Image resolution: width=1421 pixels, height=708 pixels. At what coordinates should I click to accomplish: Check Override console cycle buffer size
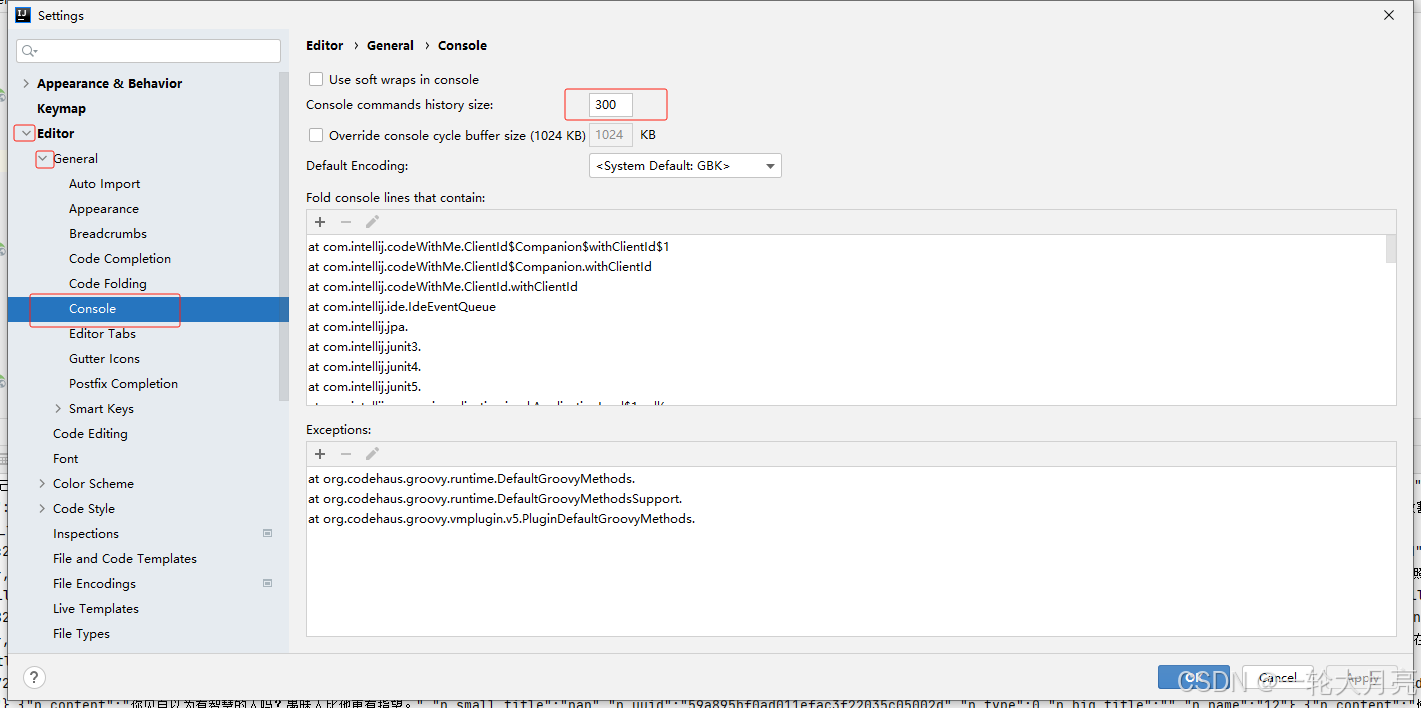point(316,135)
